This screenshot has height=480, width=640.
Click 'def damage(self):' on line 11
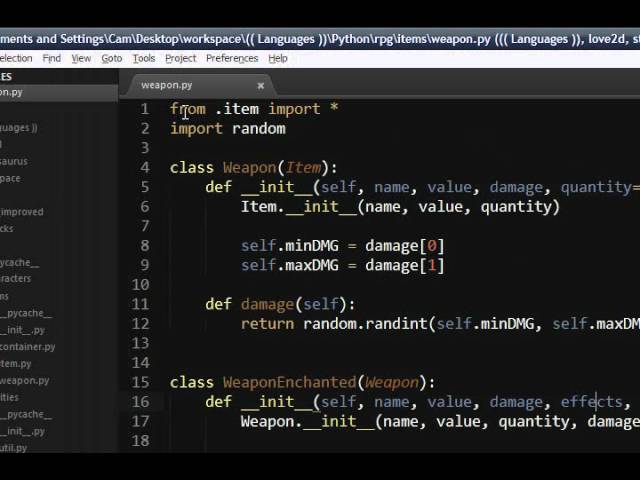tap(280, 304)
